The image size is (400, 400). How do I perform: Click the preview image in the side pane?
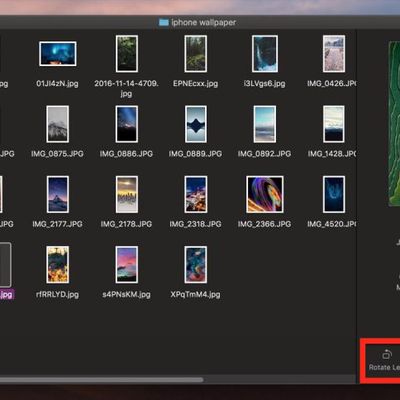pyautogui.click(x=394, y=123)
